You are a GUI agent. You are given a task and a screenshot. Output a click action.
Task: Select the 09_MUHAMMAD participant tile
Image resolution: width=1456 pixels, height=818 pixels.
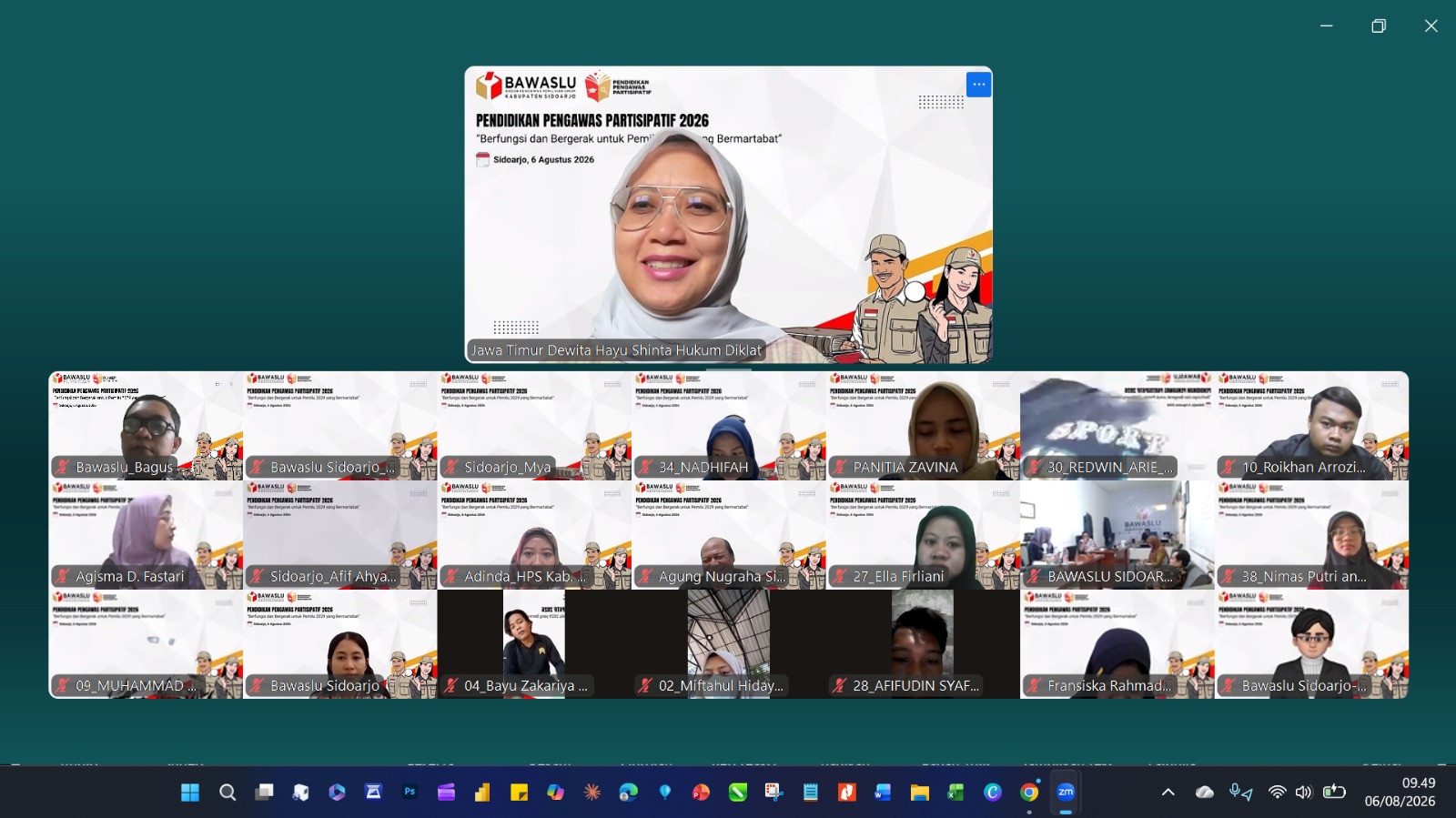146,644
